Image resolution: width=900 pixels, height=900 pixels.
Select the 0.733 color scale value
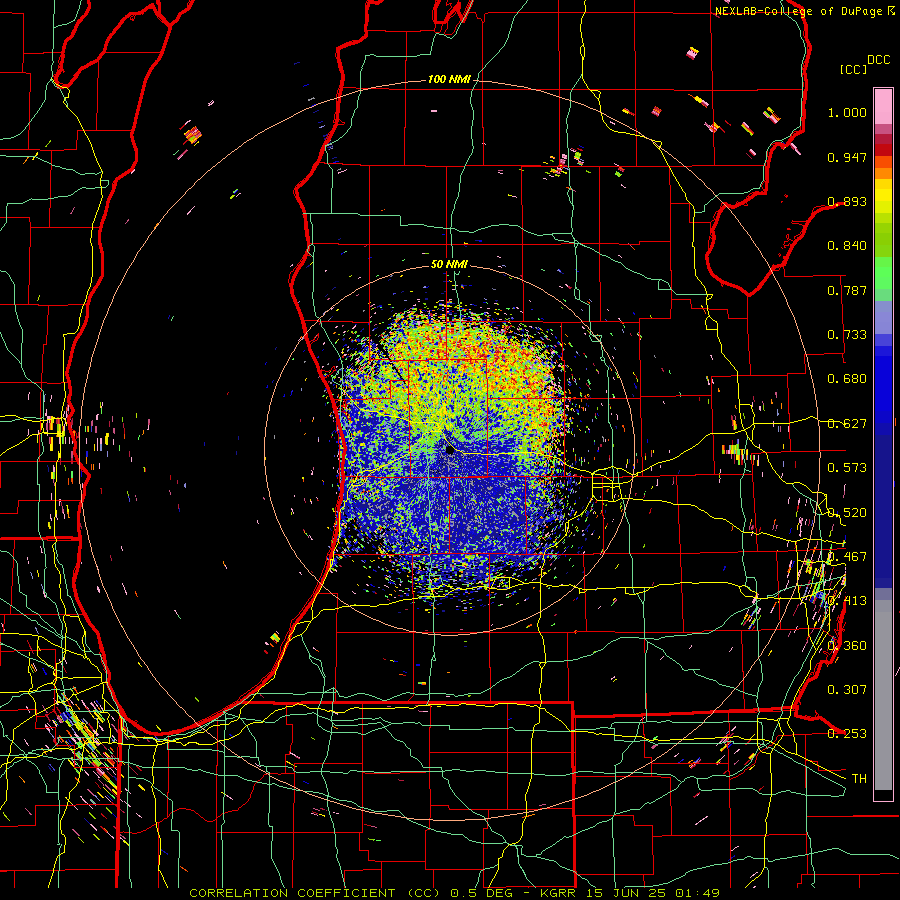click(847, 335)
